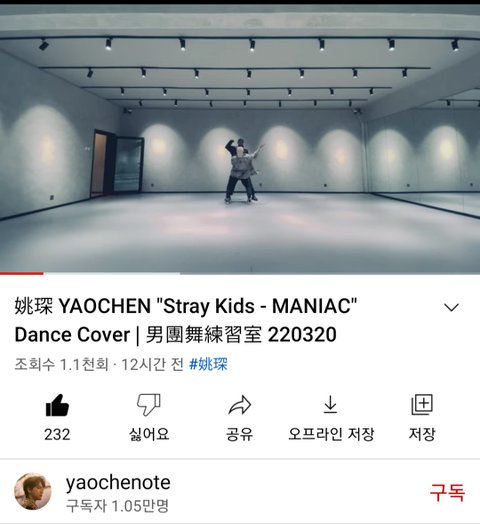The width and height of the screenshot is (480, 524).
Task: Expand the video description chevron
Action: 451,307
